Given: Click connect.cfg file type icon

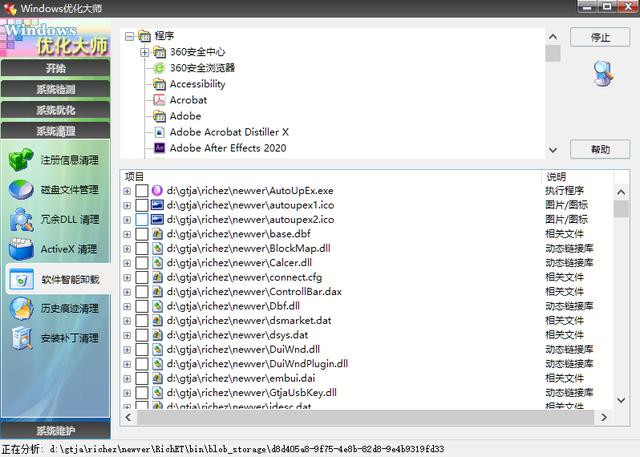Looking at the screenshot, I should click(158, 277).
